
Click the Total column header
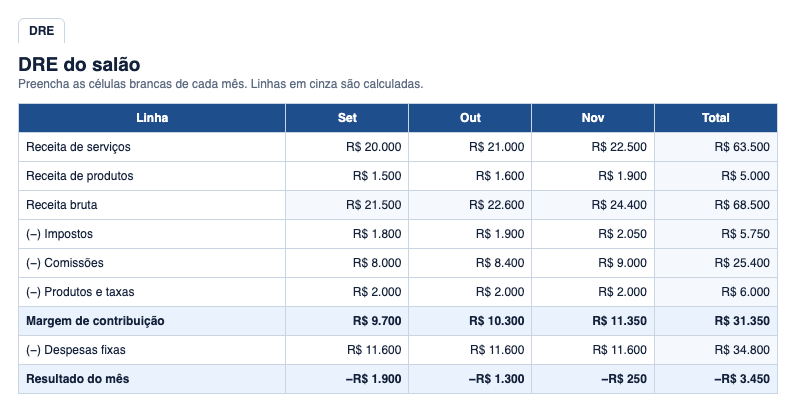point(716,118)
